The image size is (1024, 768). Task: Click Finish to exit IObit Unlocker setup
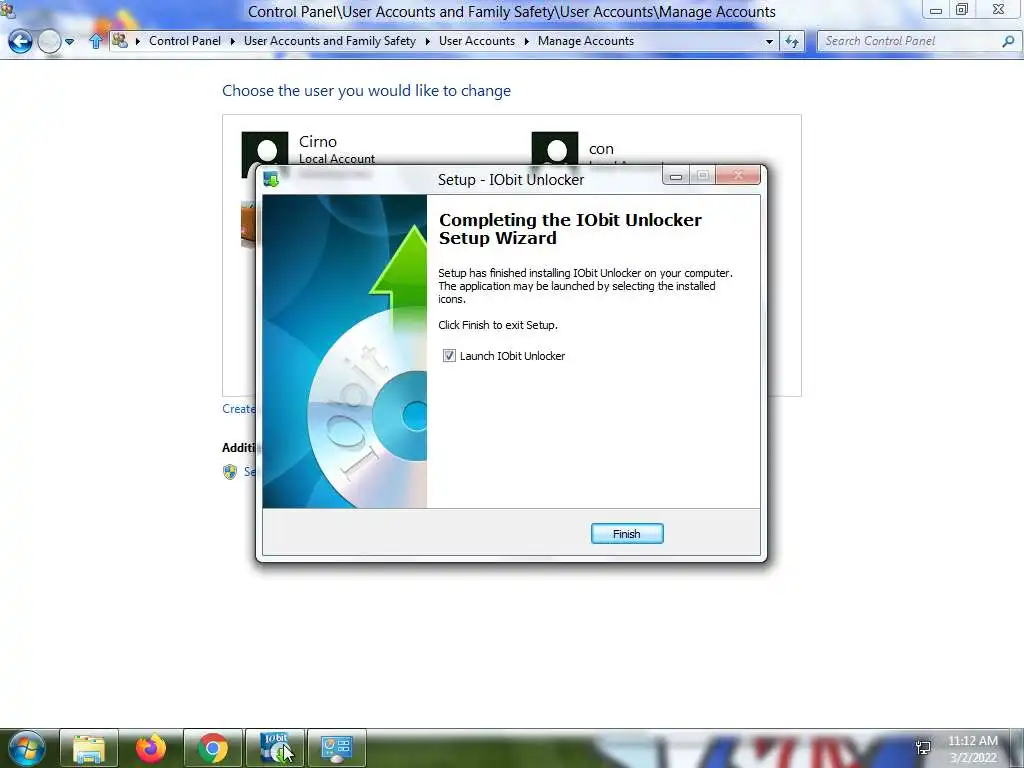[x=627, y=534]
